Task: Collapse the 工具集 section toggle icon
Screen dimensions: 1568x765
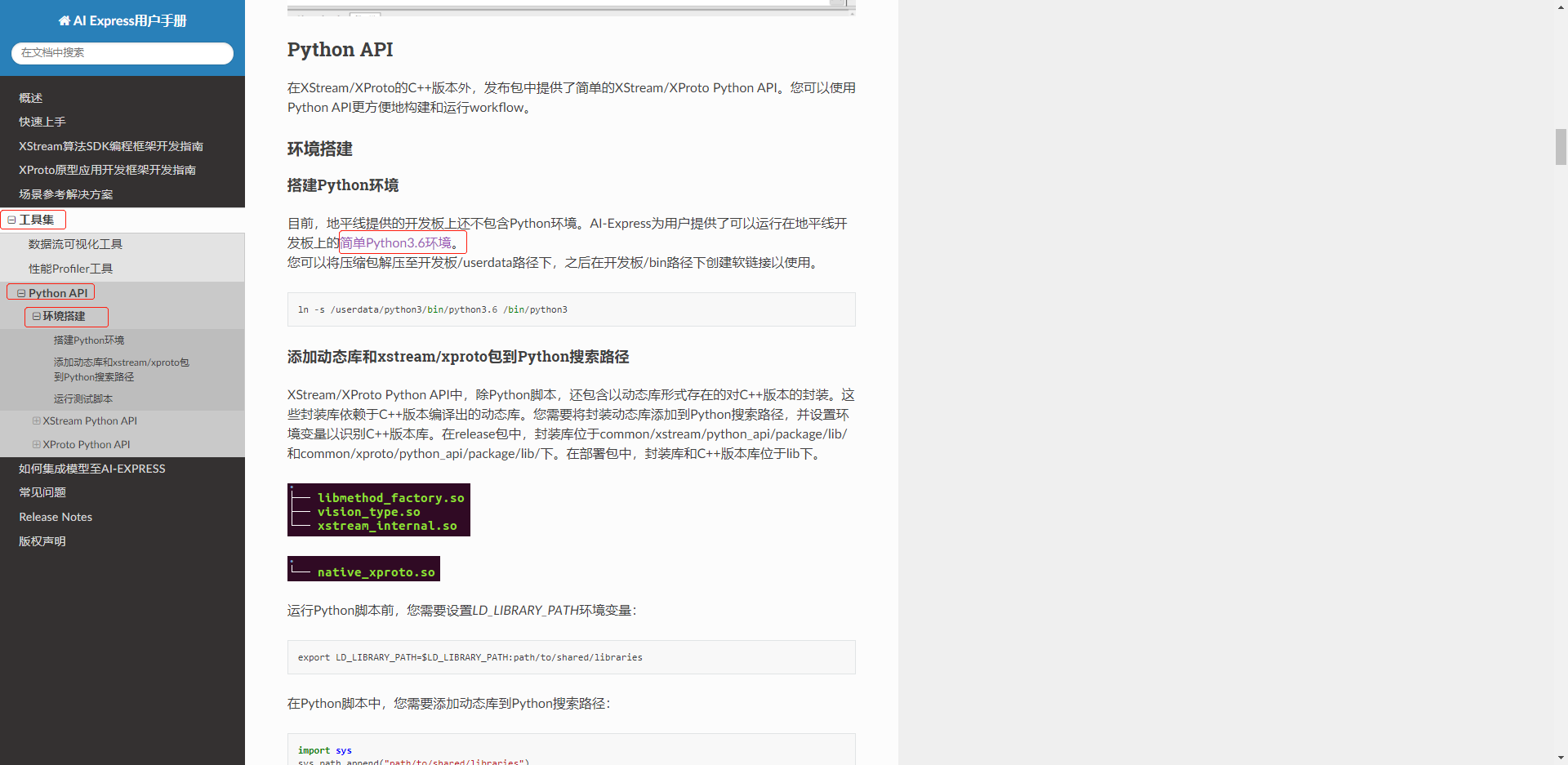Action: click(11, 220)
